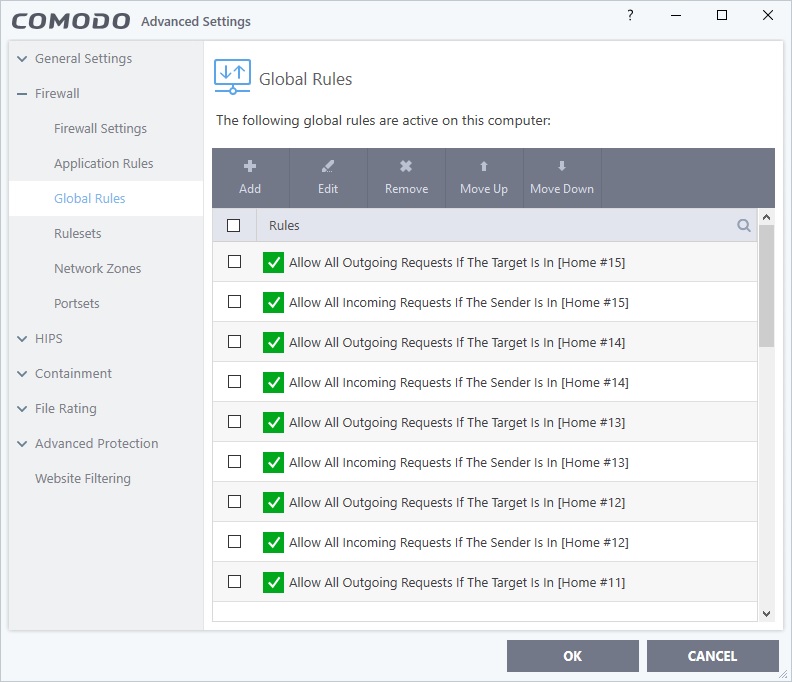The height and width of the screenshot is (682, 792).
Task: Open rule search with magnifier icon
Action: click(744, 226)
